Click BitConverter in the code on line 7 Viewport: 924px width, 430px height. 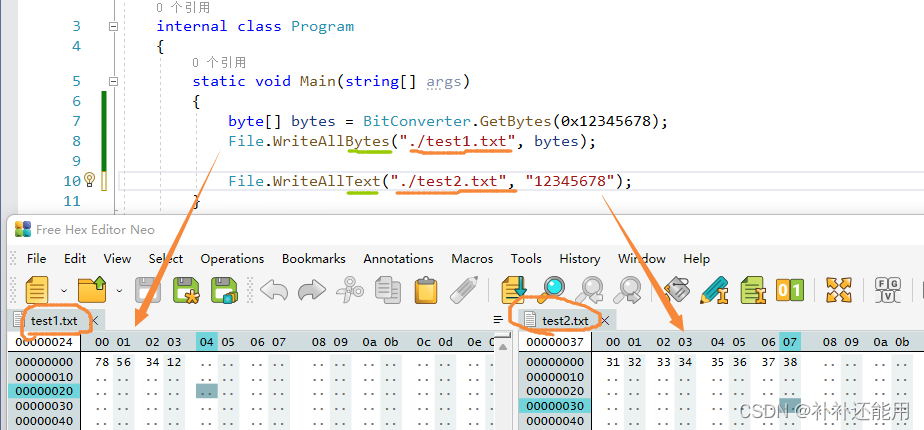click(x=416, y=121)
